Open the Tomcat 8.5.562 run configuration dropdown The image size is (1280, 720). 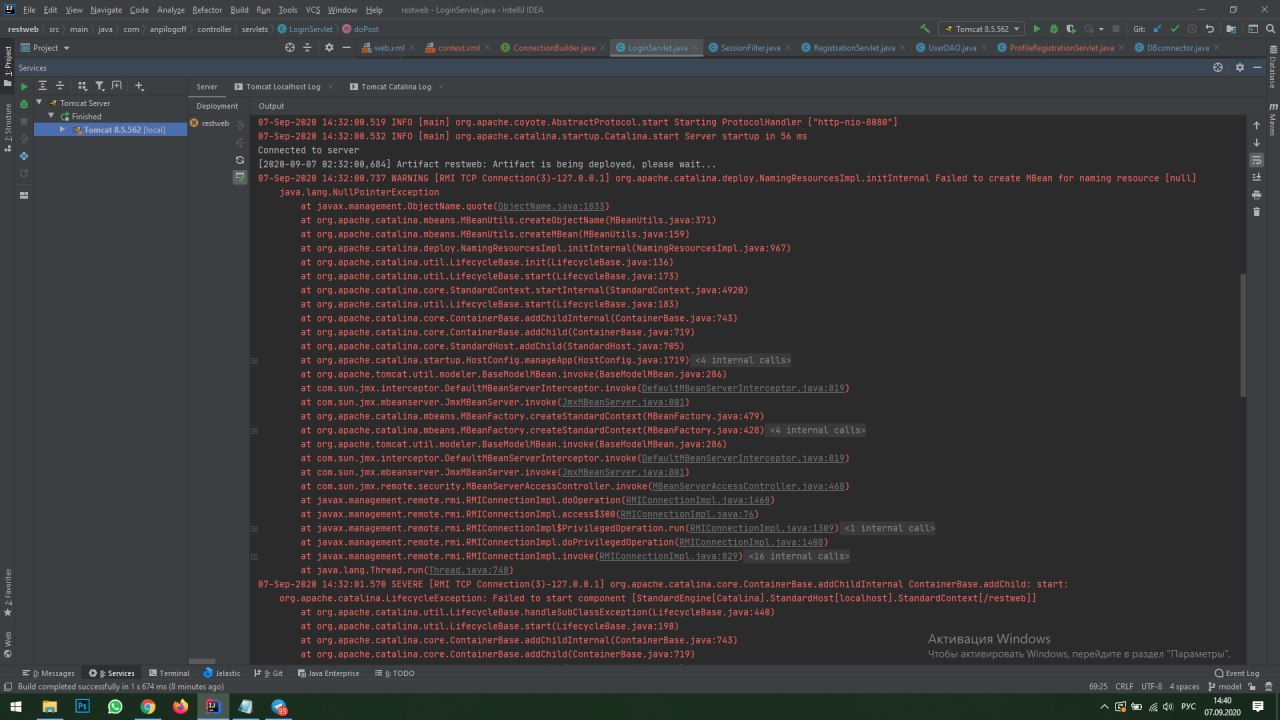(x=982, y=29)
